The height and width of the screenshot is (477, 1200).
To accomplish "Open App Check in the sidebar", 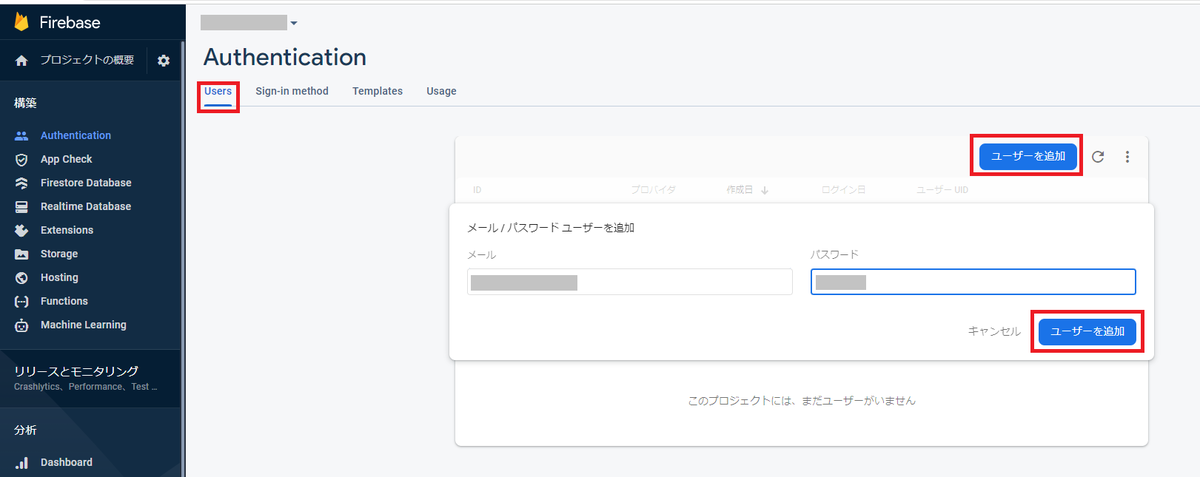I will coord(66,159).
